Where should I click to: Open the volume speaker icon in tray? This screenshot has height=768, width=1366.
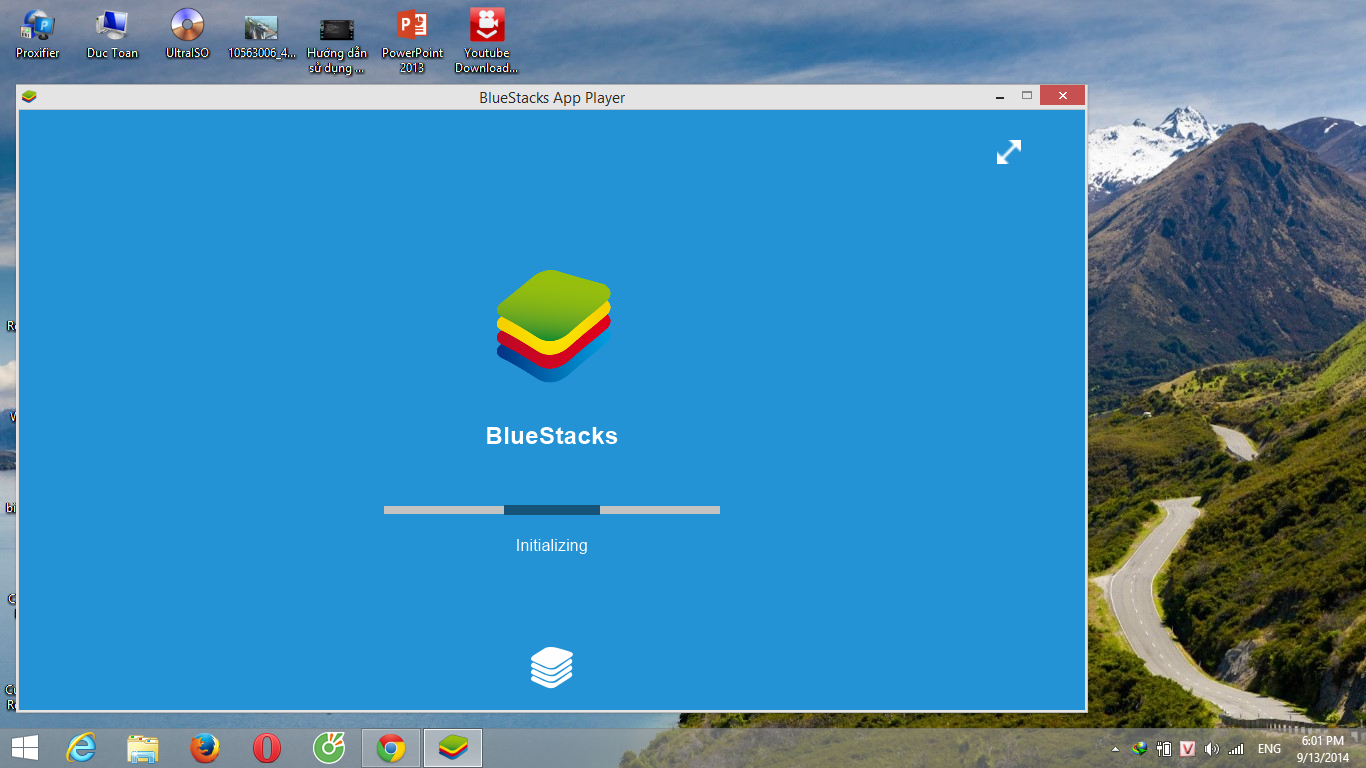[x=1212, y=749]
